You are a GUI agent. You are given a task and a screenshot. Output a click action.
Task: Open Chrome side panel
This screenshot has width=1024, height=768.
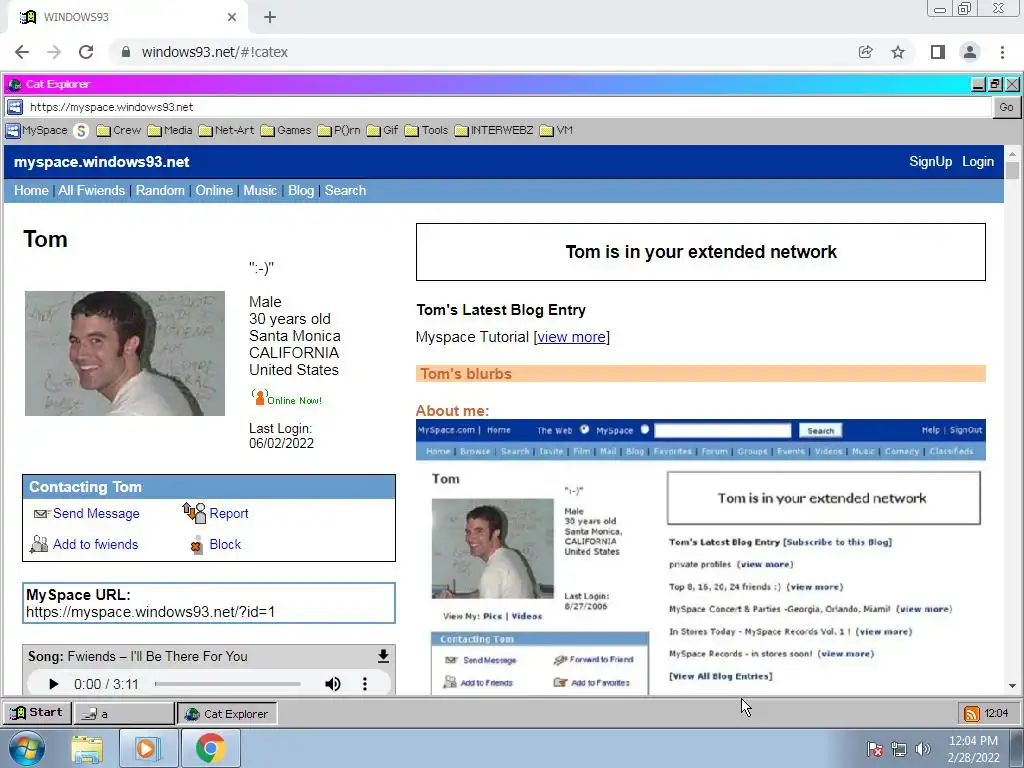938,52
